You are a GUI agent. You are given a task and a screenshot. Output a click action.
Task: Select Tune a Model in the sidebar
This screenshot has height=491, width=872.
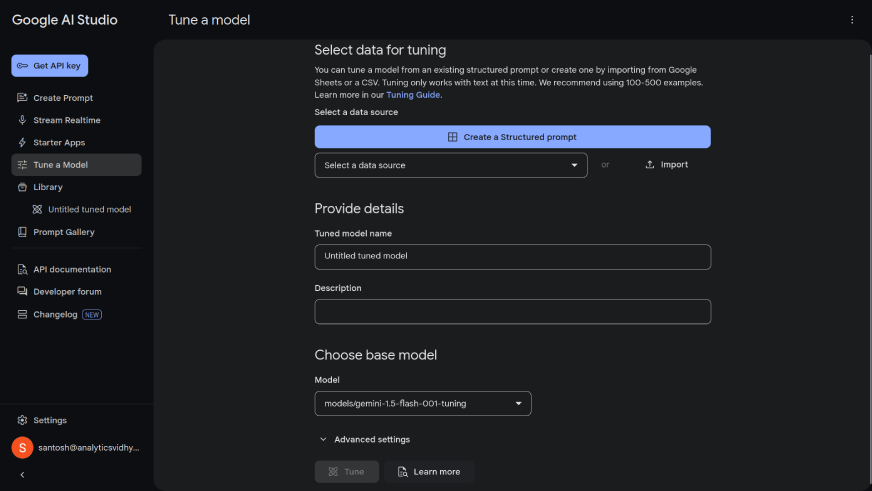coord(76,165)
